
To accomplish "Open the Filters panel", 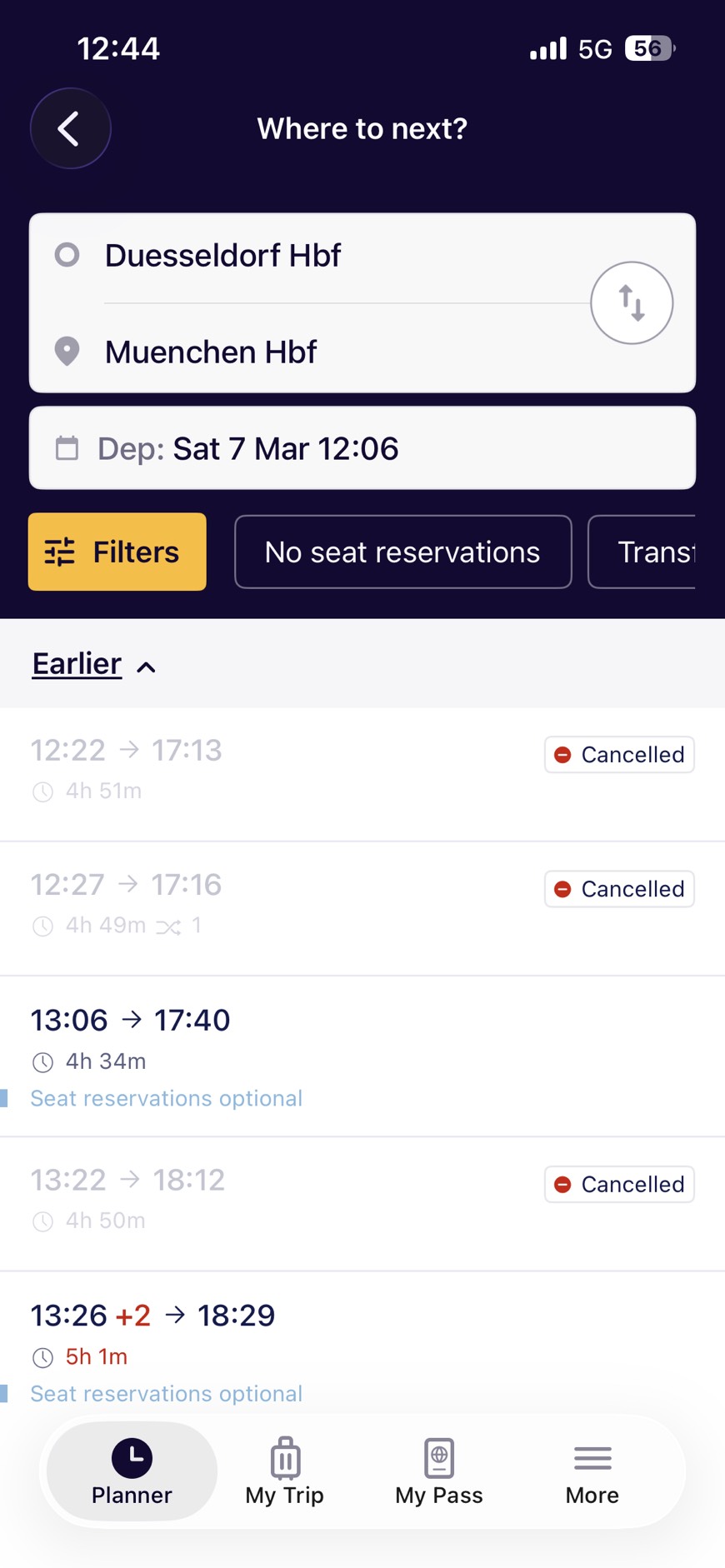I will (117, 552).
